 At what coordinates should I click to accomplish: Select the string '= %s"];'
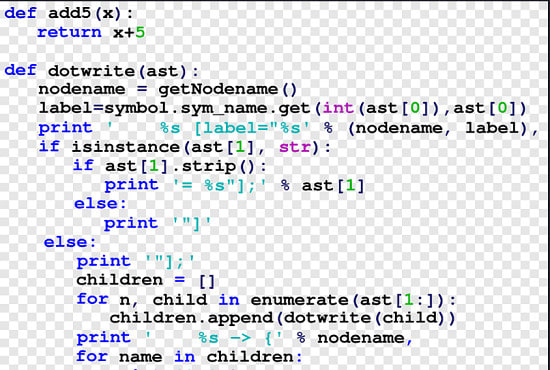coord(220,185)
